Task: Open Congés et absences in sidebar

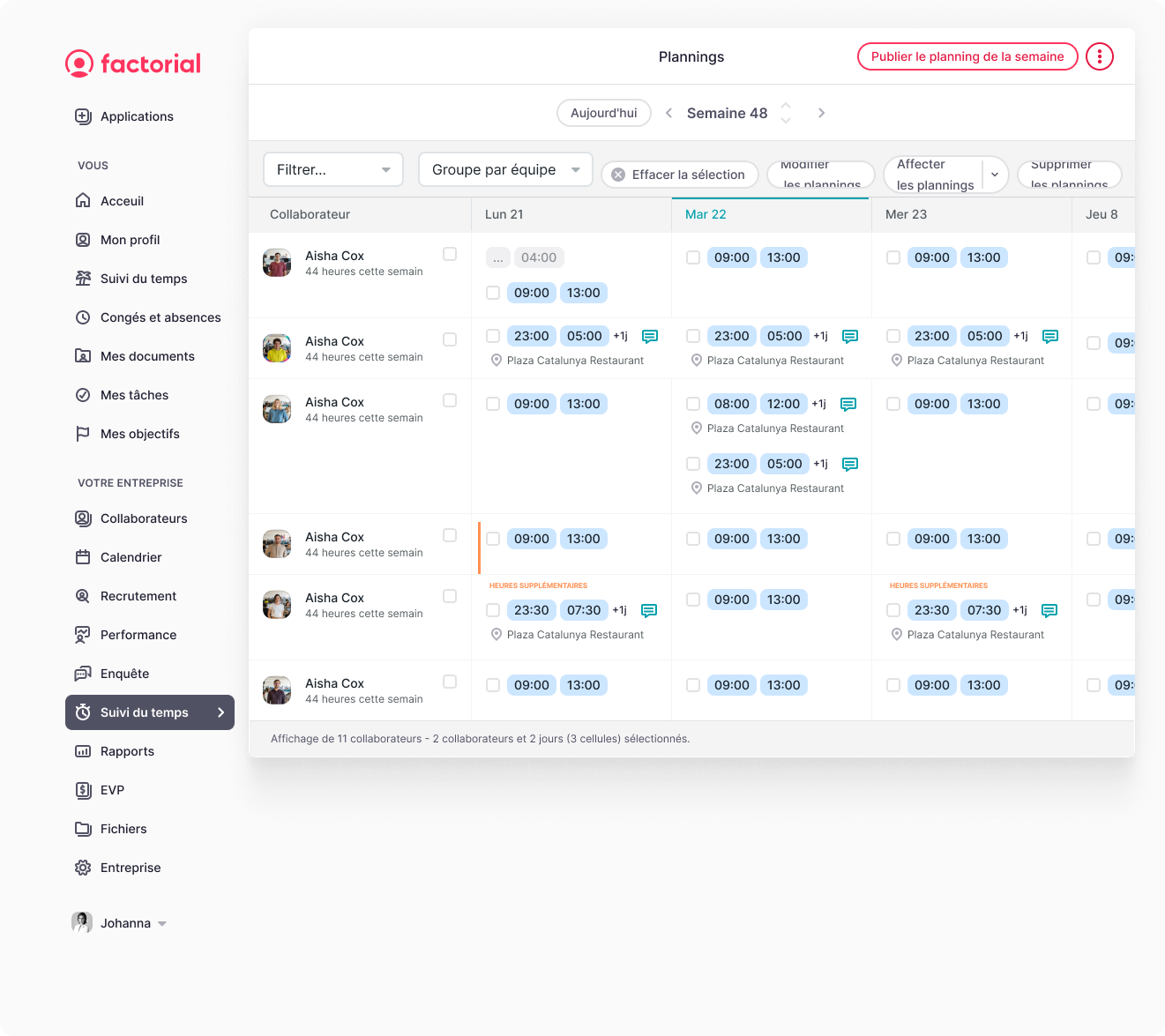Action: coord(150,317)
